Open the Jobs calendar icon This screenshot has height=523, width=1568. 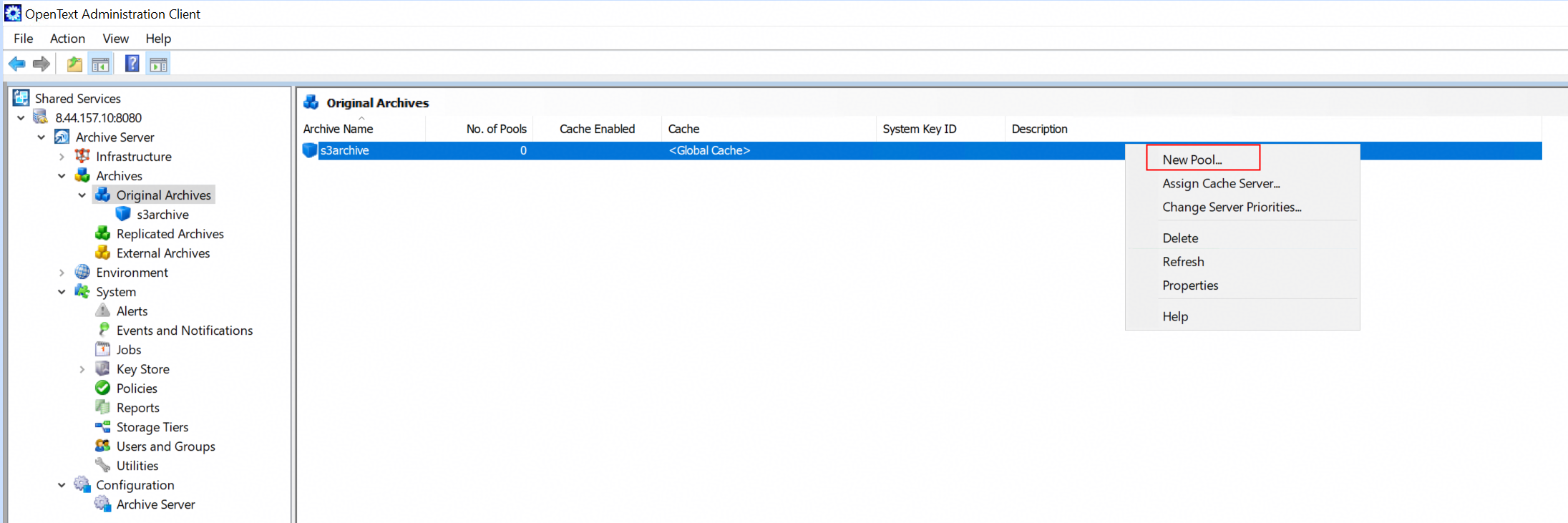point(103,349)
